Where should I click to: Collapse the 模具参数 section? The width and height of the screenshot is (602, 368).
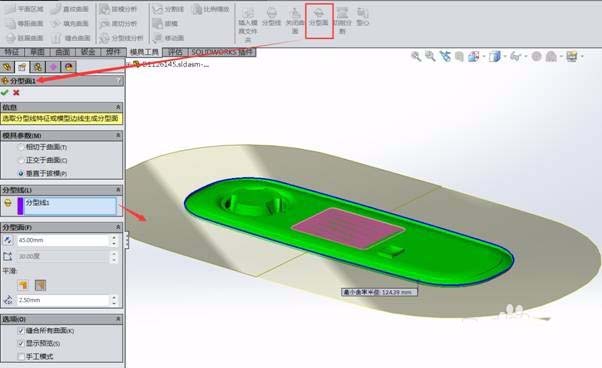tap(118, 135)
